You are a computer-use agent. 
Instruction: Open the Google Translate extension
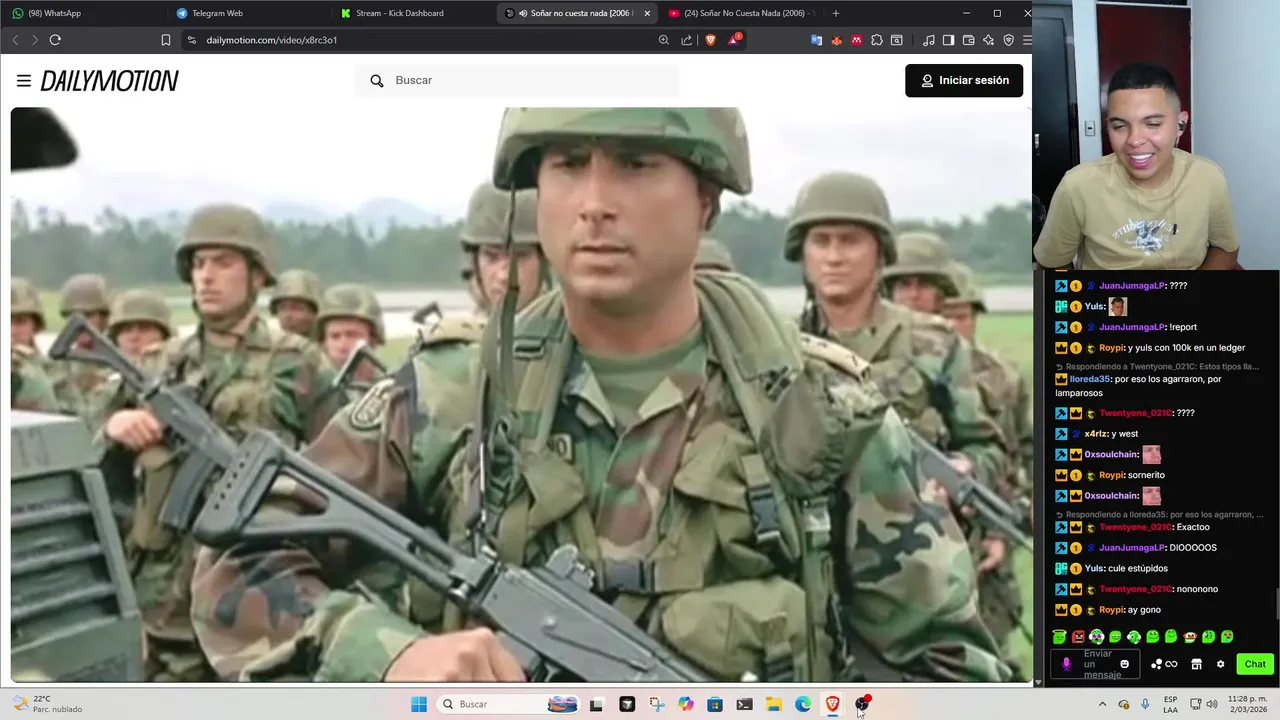(816, 40)
